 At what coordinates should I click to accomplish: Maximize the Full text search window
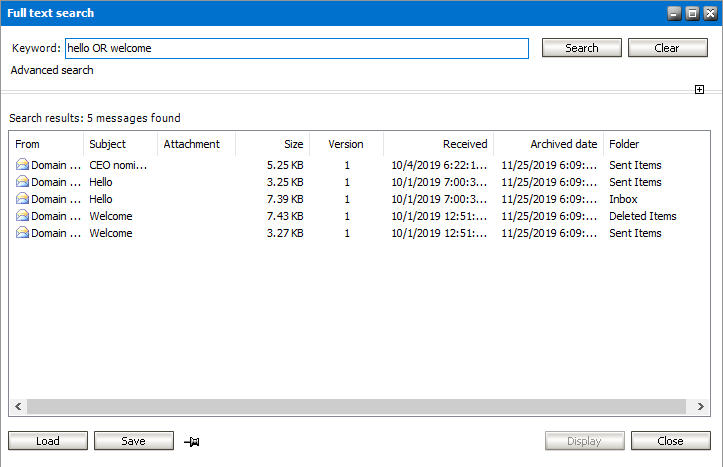[x=693, y=13]
